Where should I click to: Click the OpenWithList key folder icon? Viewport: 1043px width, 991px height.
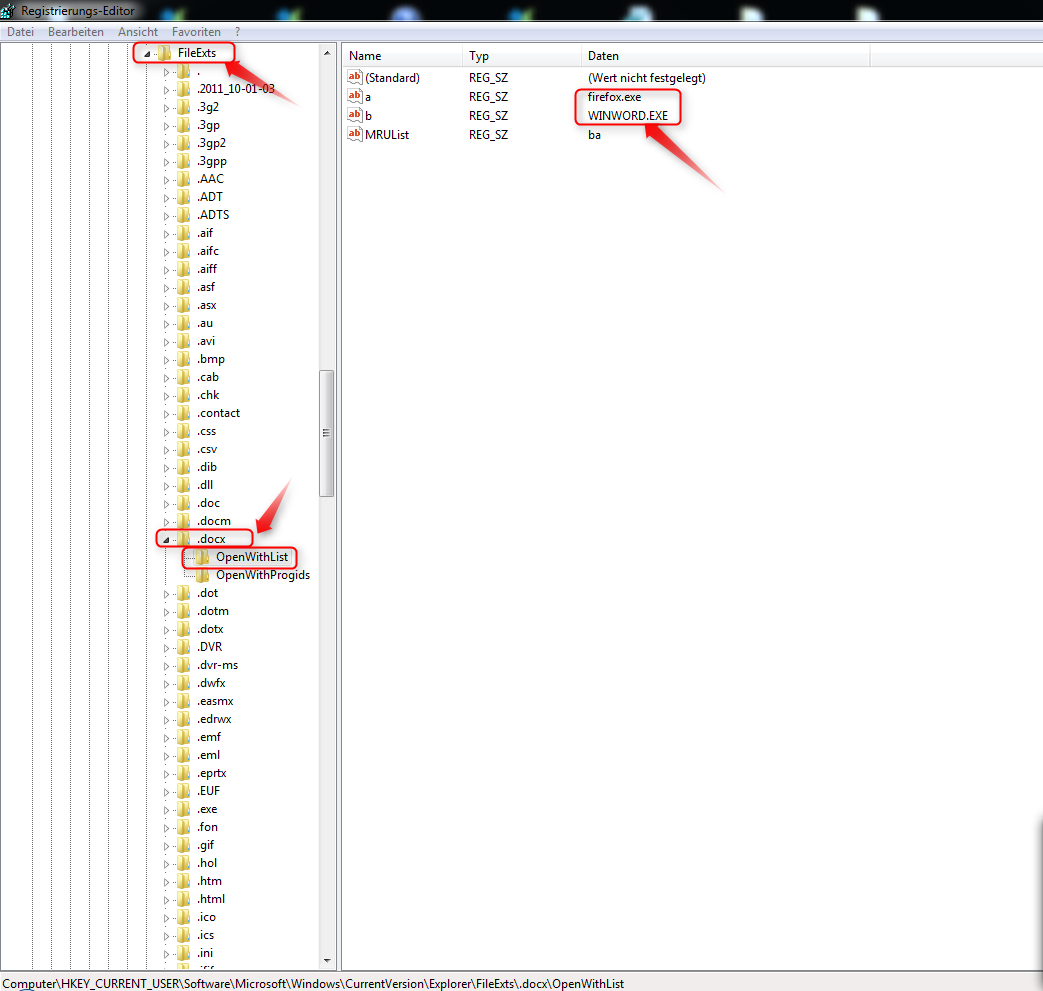201,557
